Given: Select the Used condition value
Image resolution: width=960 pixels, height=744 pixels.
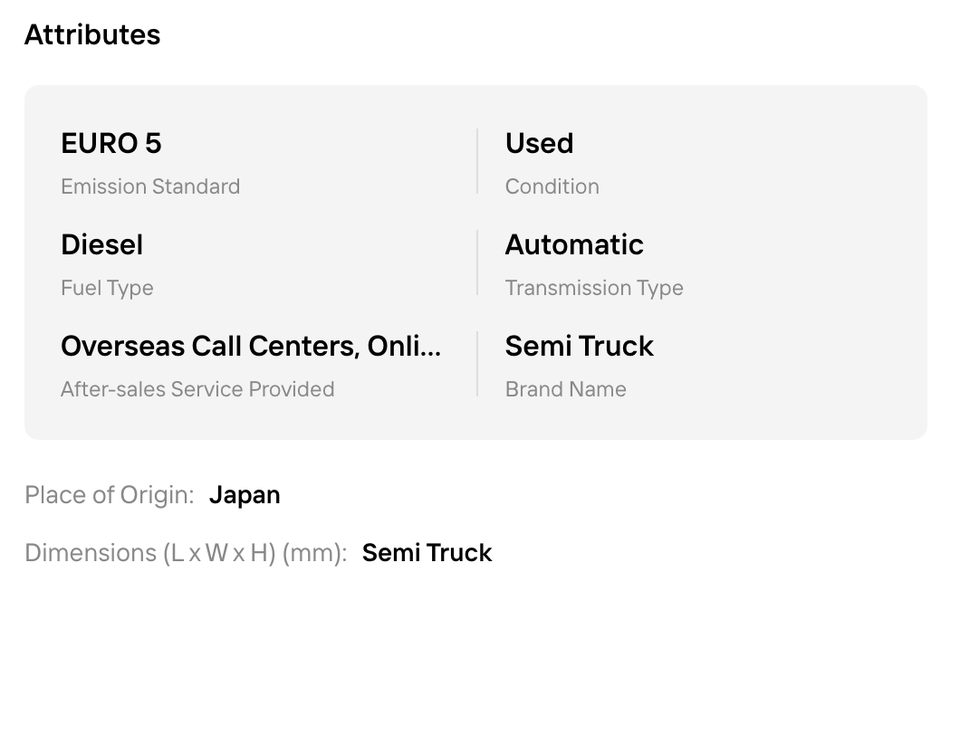Looking at the screenshot, I should tap(539, 143).
